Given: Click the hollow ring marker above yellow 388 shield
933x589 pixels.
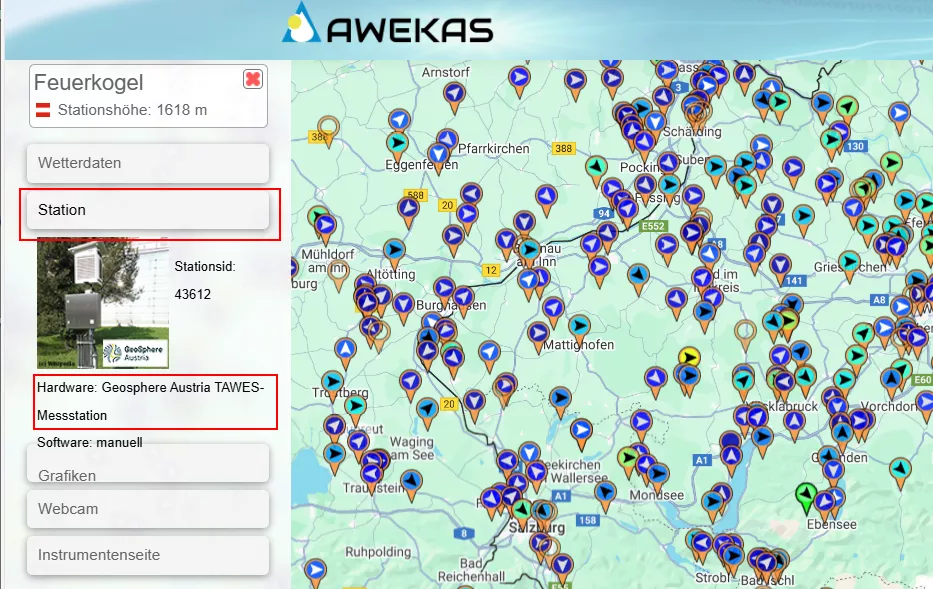Looking at the screenshot, I should [x=328, y=130].
